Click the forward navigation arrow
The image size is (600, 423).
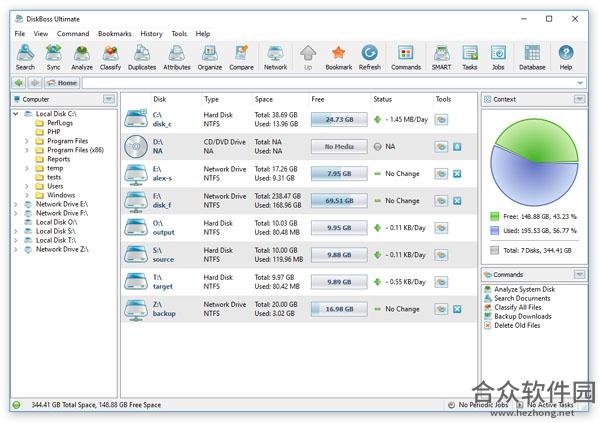point(35,83)
